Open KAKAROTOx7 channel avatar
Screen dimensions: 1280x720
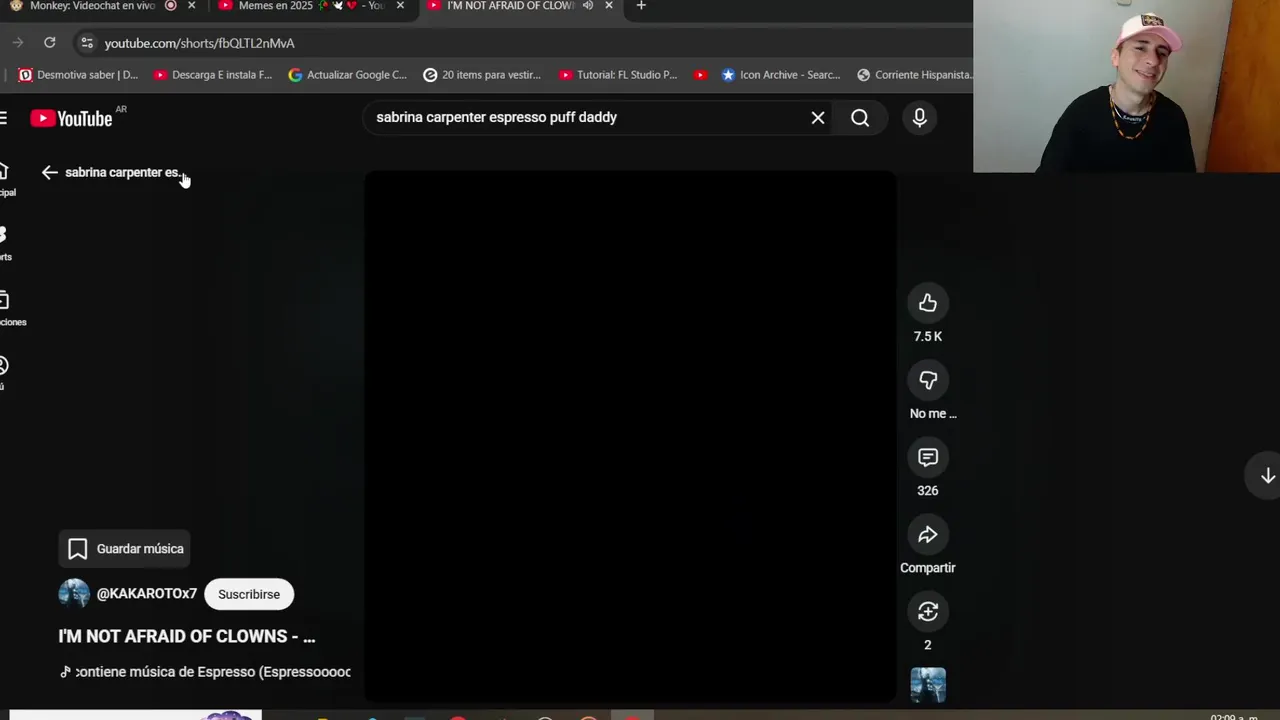pyautogui.click(x=74, y=594)
